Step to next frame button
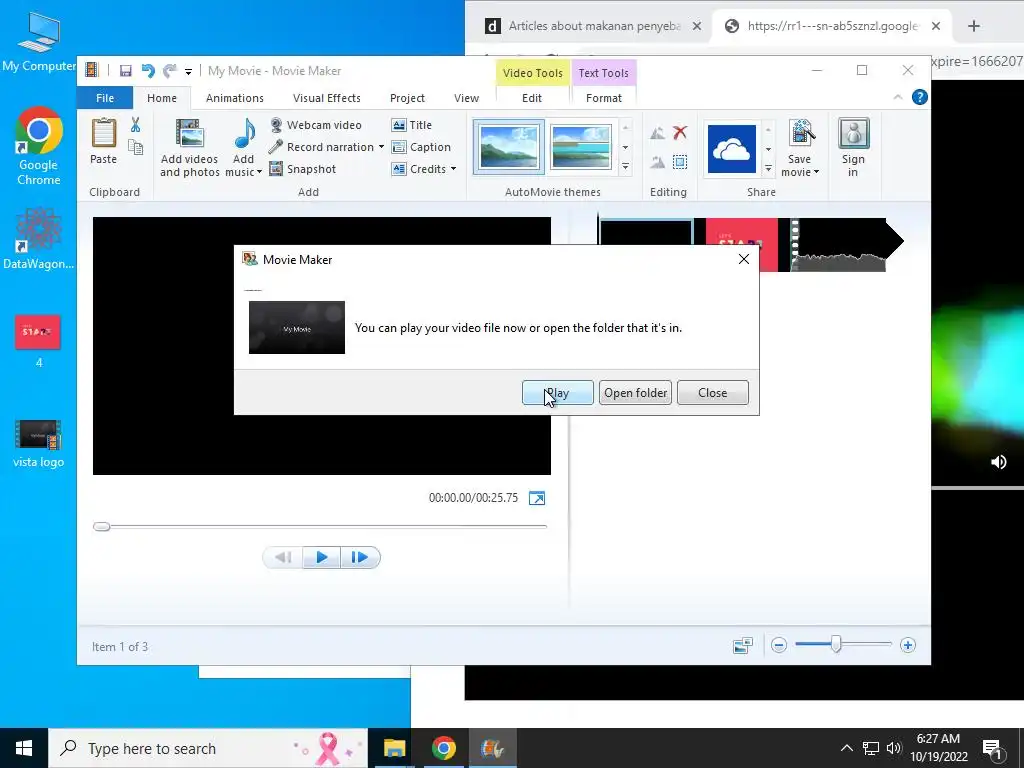 tap(360, 558)
